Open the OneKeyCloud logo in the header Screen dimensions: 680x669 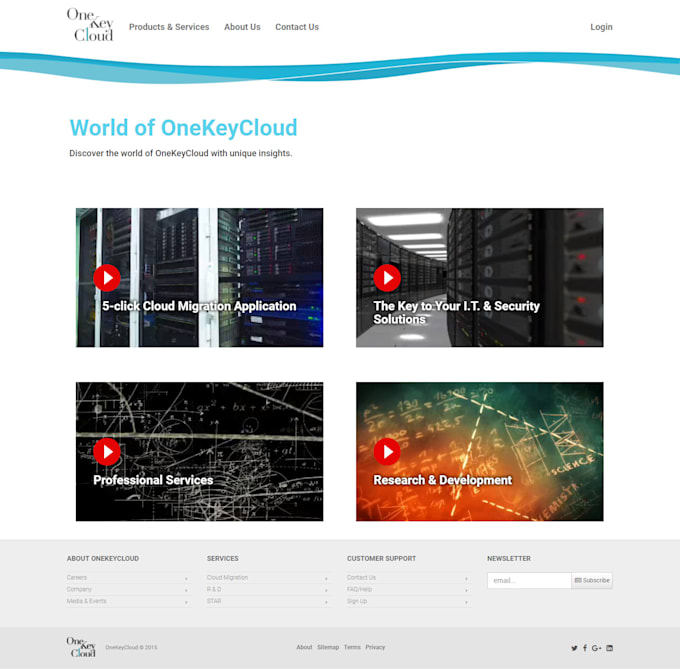90,25
